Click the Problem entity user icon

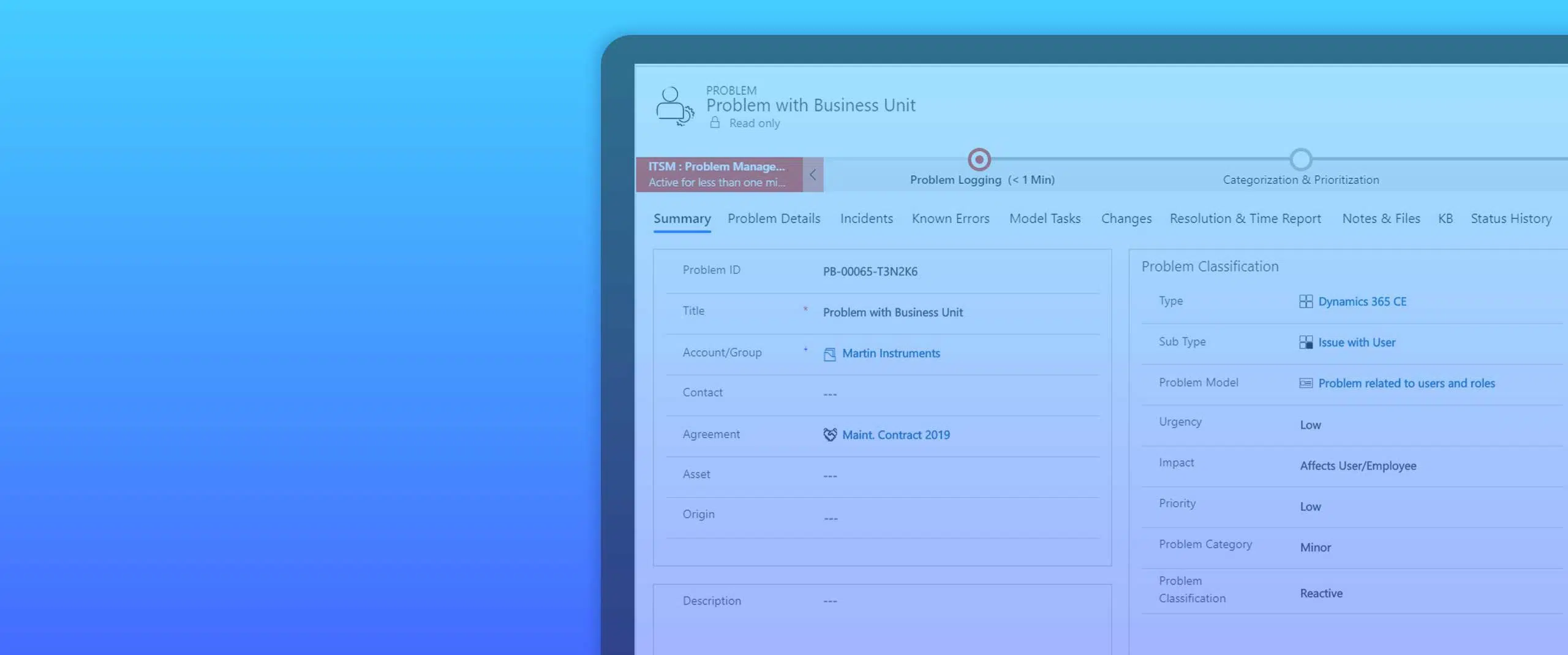click(x=674, y=106)
